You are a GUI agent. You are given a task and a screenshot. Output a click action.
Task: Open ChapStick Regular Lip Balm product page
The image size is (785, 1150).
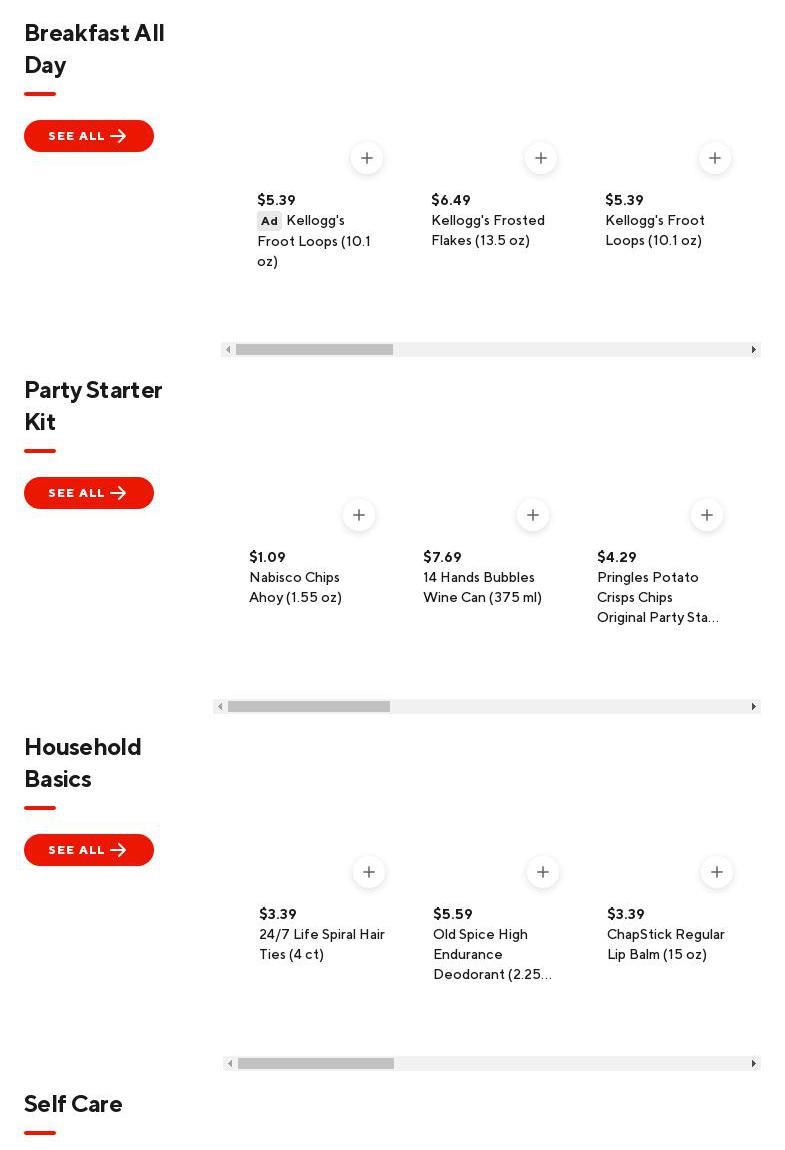coord(665,945)
